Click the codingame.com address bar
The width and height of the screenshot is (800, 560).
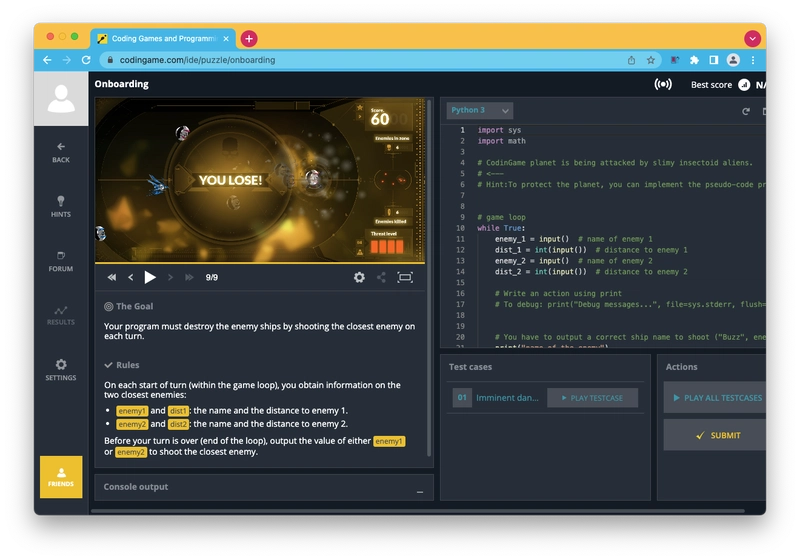coord(380,60)
